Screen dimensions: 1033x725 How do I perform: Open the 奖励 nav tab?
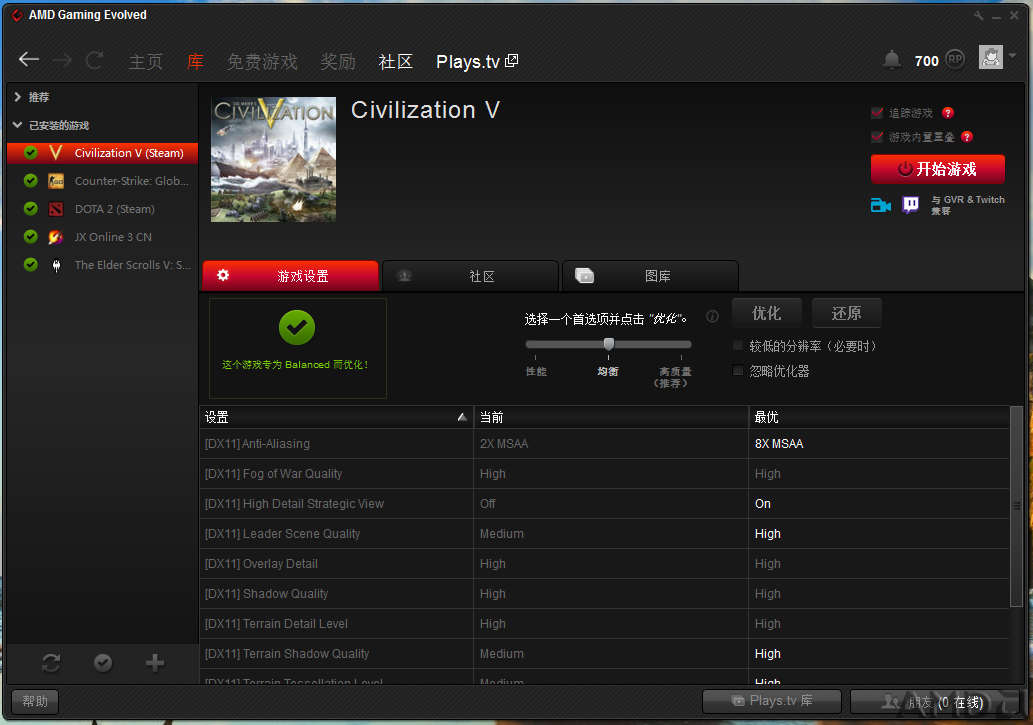[x=338, y=61]
